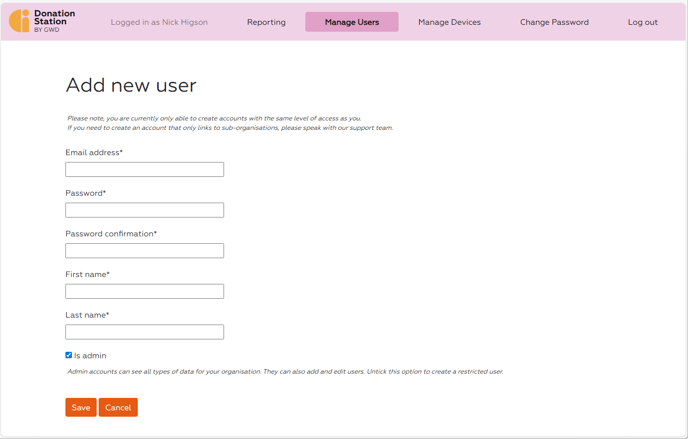Click the 'First name*' label
688x439 pixels.
pyautogui.click(x=87, y=275)
